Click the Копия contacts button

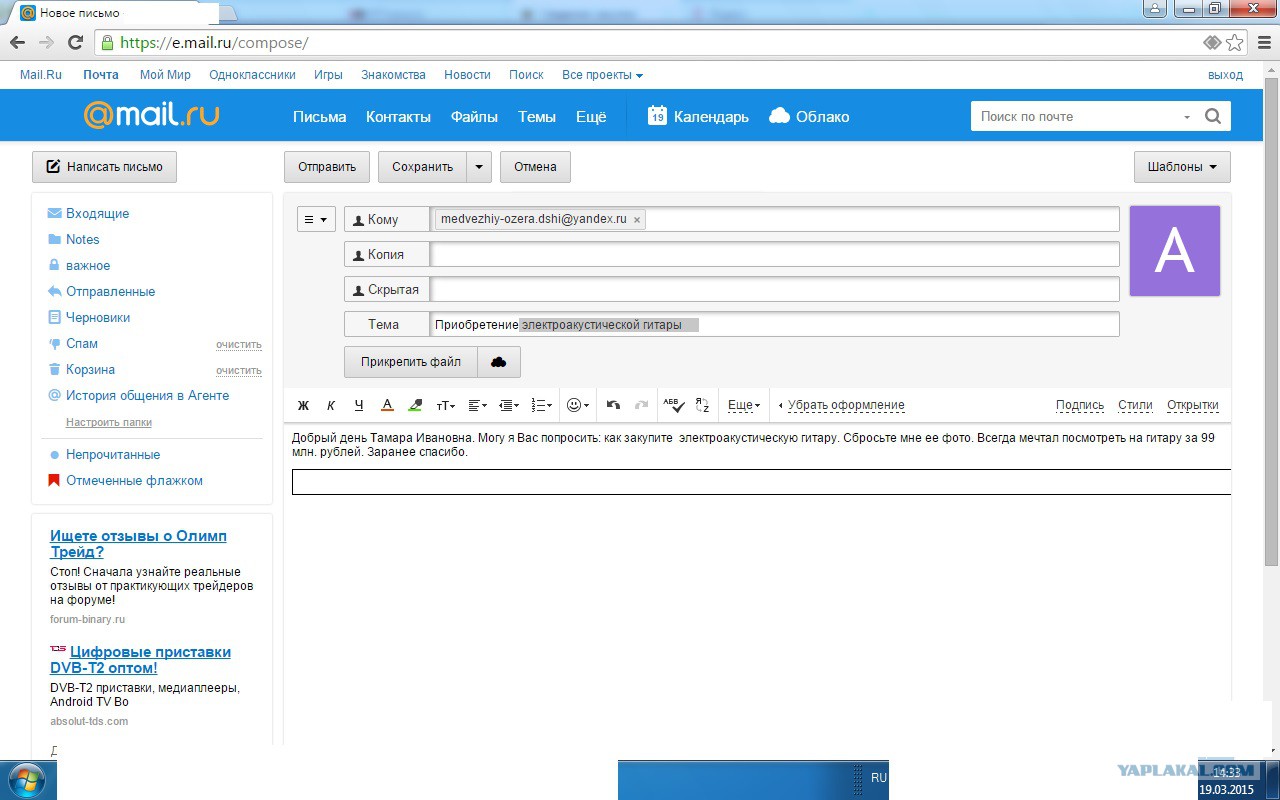pyautogui.click(x=387, y=255)
